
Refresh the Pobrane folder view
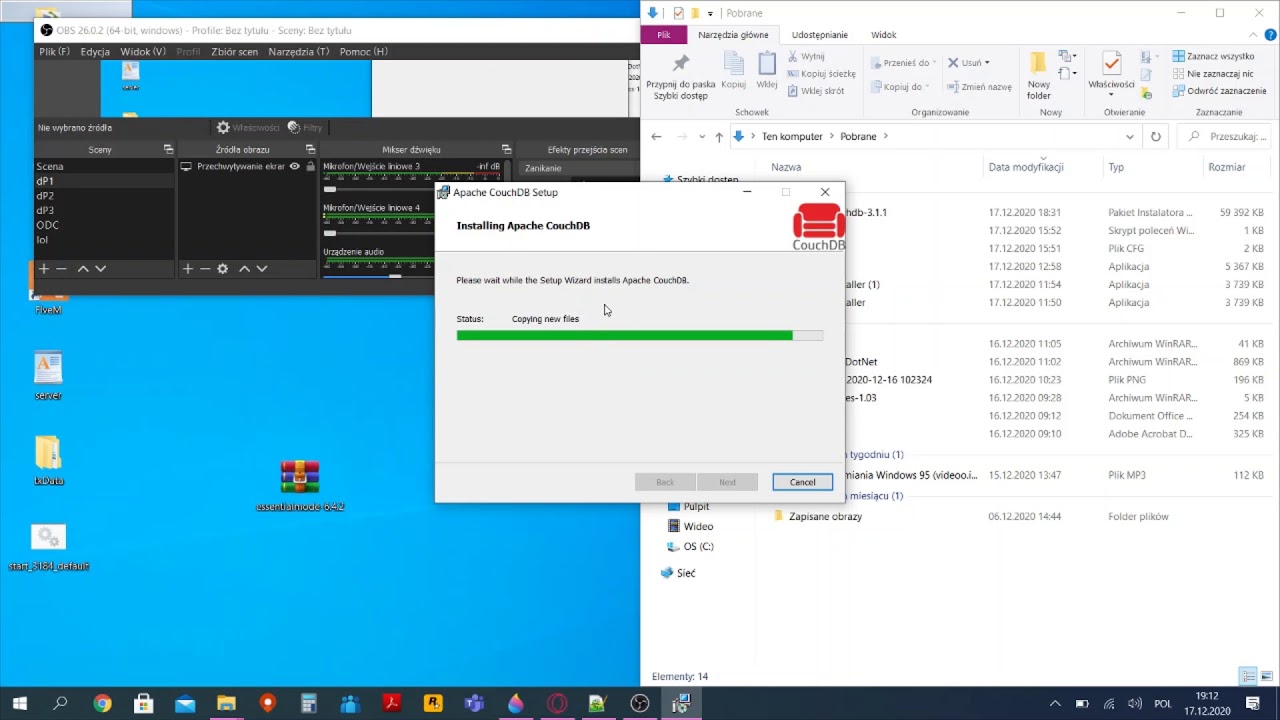point(1156,137)
